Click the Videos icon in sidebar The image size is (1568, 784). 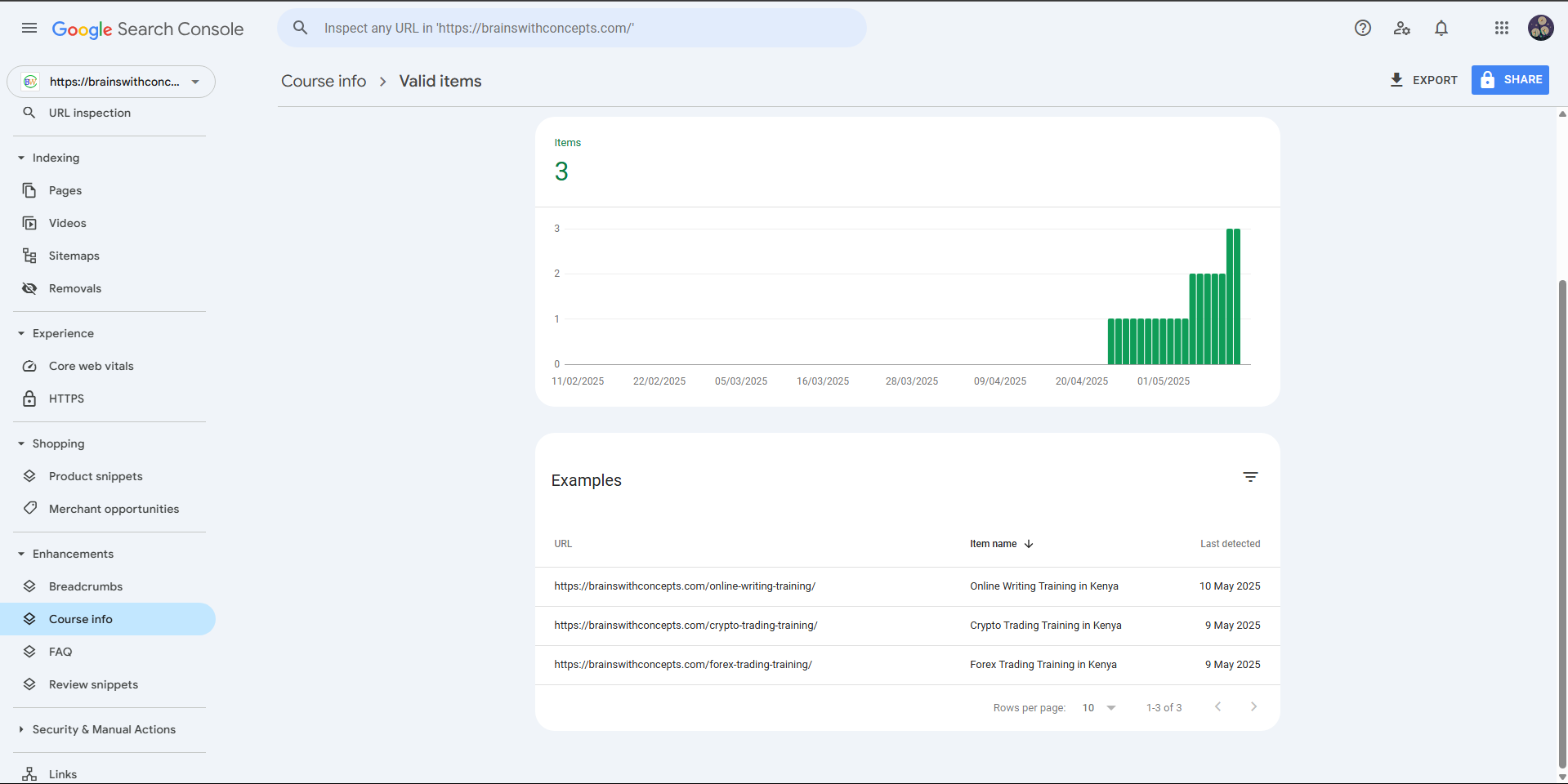coord(29,223)
